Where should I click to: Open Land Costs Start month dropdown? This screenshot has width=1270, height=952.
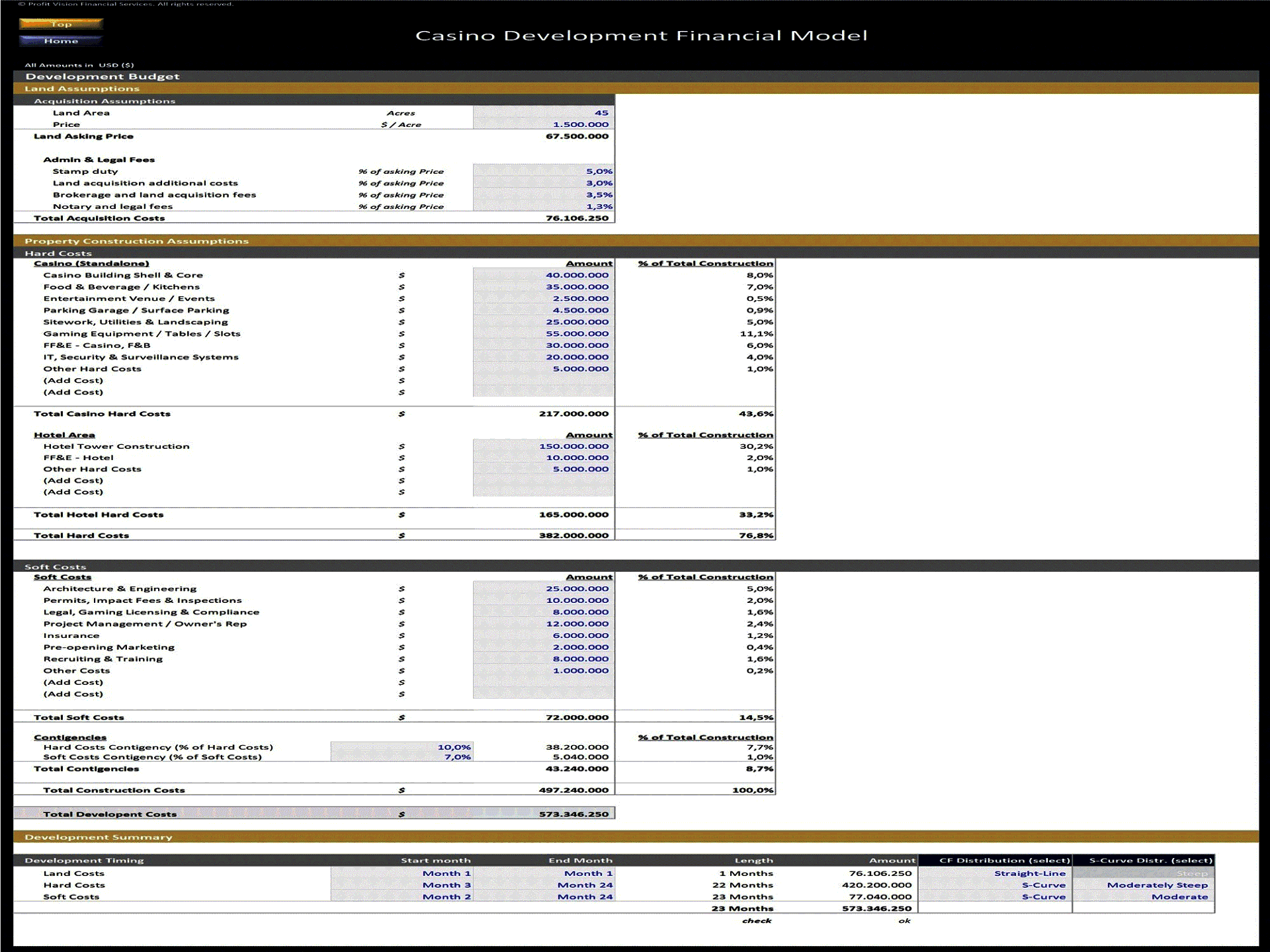402,873
